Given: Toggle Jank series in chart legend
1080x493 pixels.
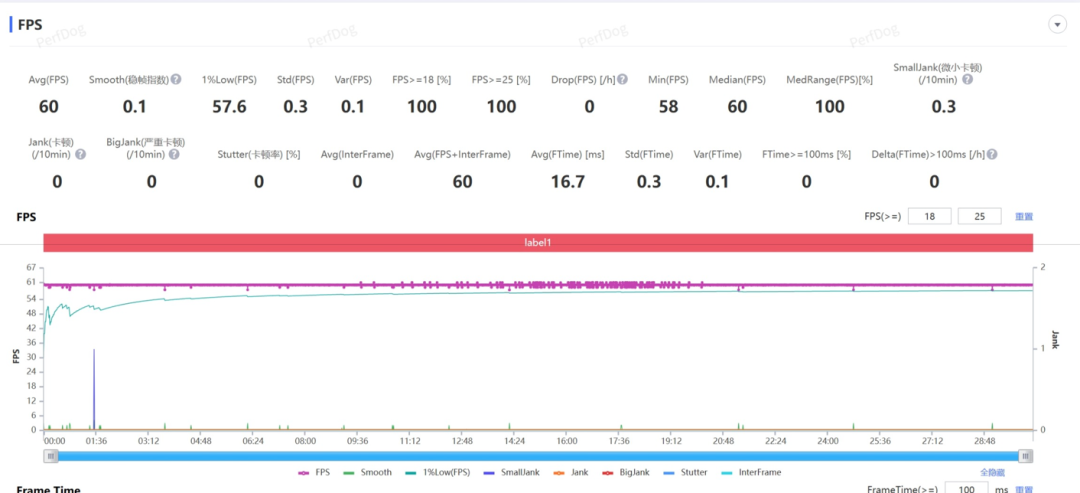Looking at the screenshot, I should pos(572,472).
